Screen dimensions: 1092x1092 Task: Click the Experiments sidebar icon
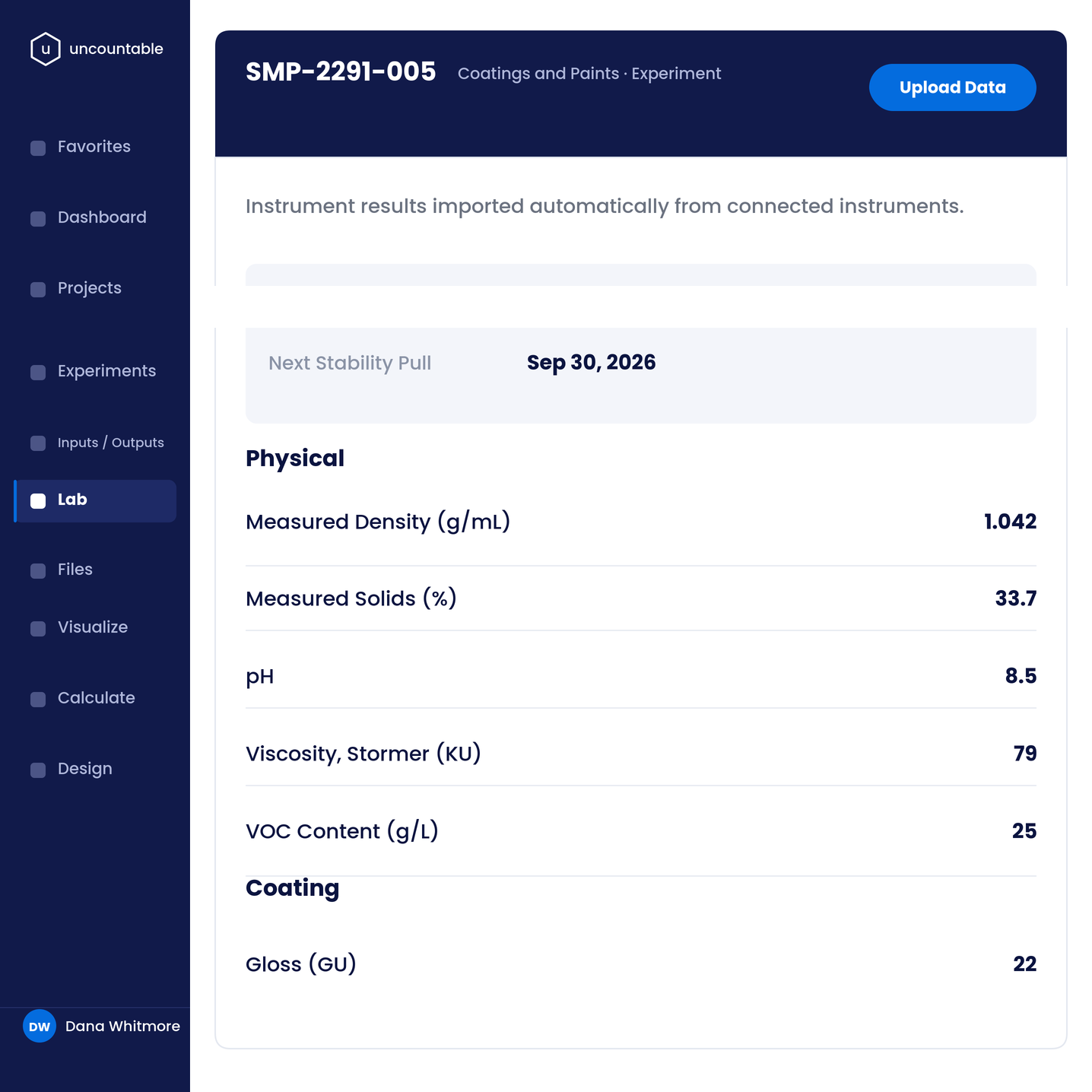point(38,373)
